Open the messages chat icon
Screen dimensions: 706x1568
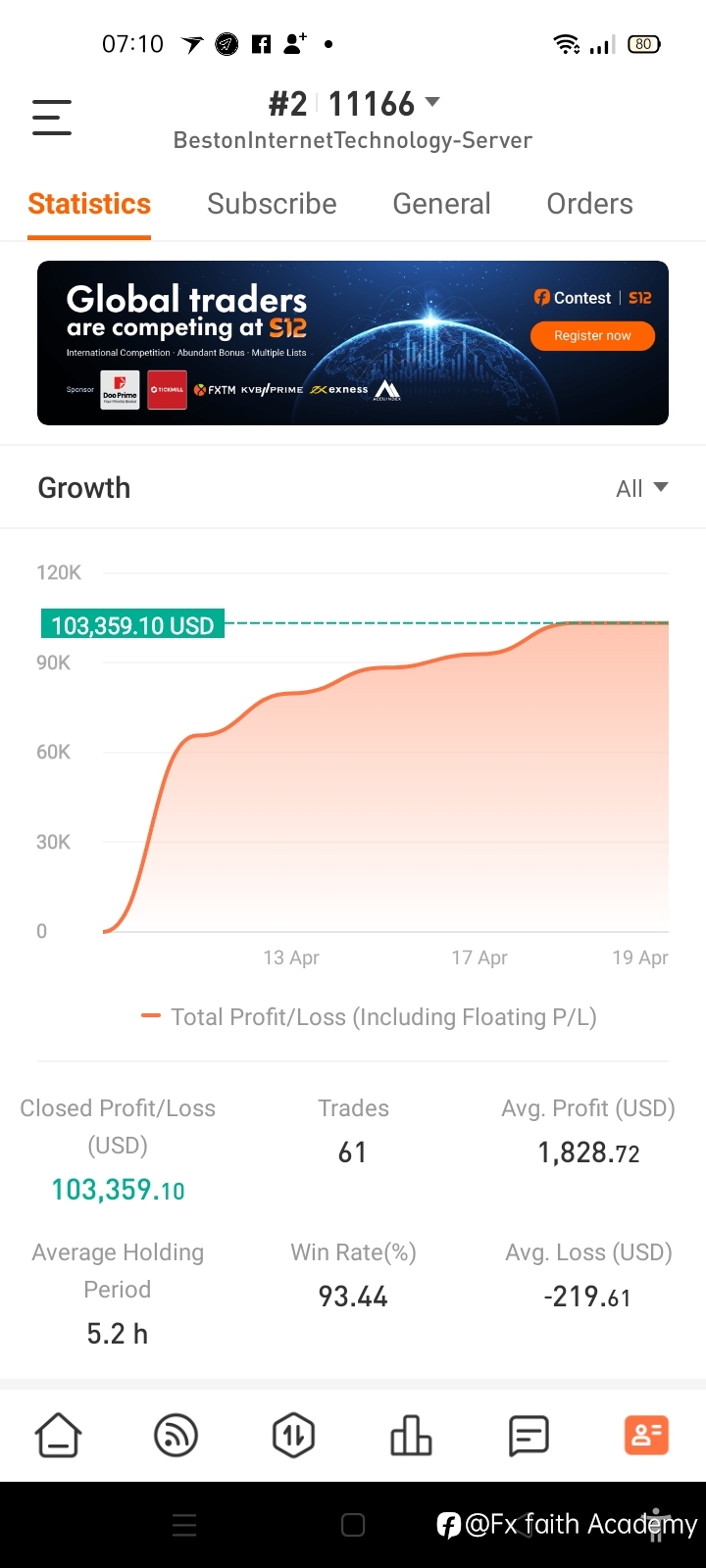(x=529, y=1436)
